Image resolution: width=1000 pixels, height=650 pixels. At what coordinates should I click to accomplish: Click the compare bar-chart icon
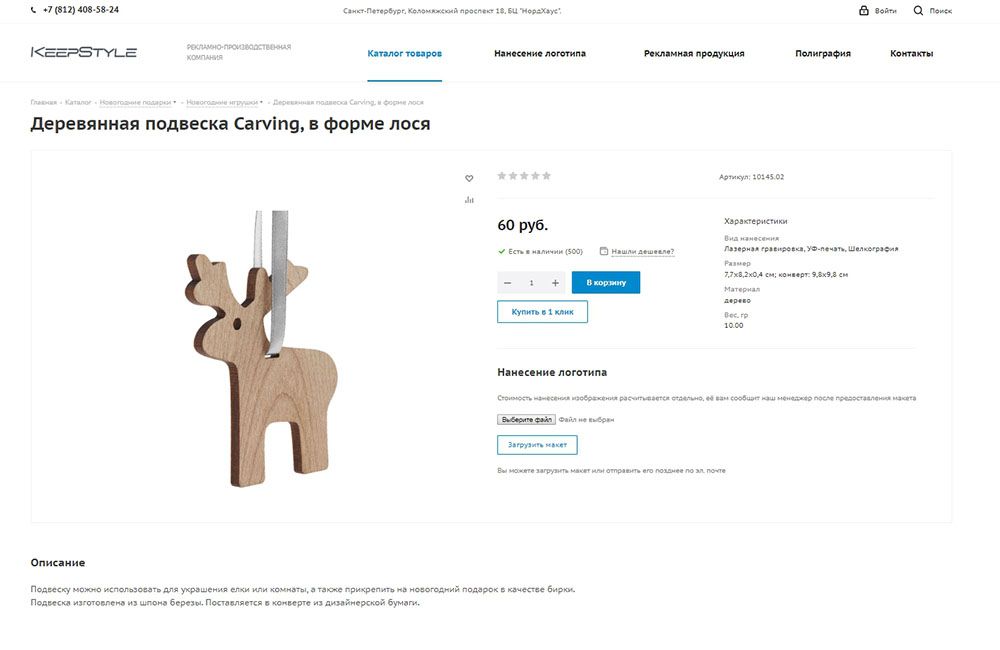469,200
